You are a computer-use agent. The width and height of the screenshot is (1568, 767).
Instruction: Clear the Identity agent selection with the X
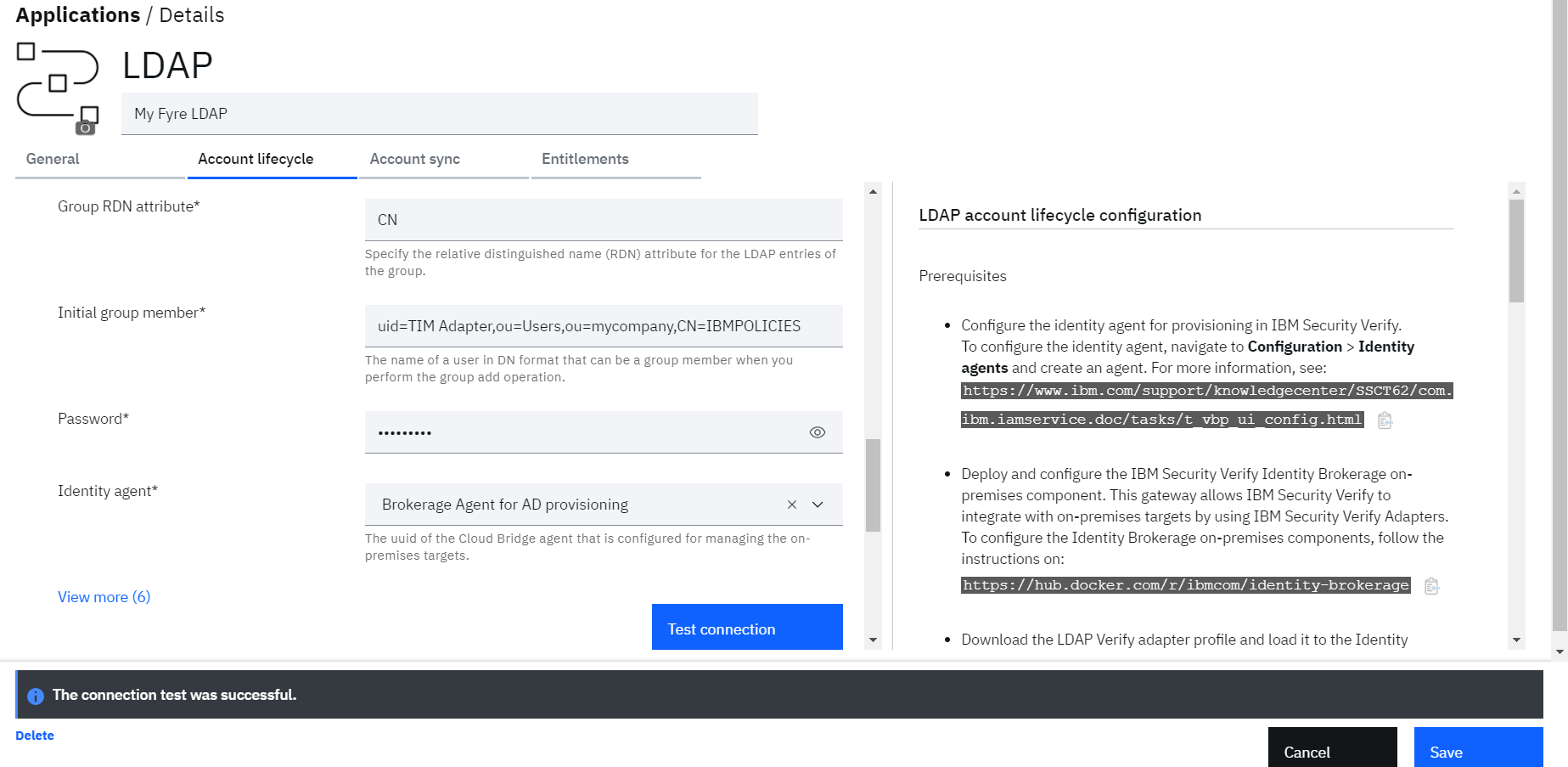[x=792, y=505]
